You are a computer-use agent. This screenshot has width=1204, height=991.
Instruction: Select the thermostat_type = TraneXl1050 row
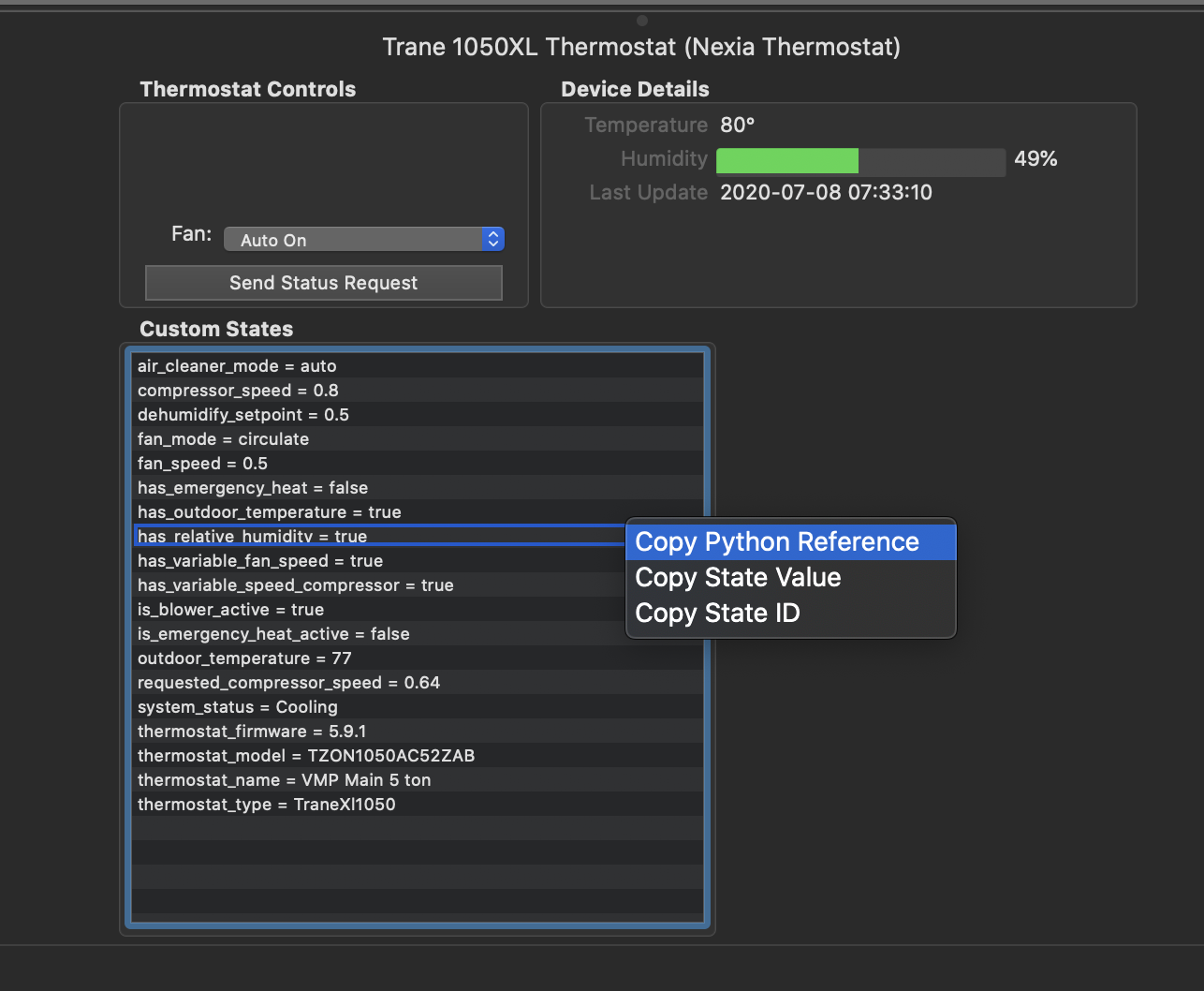click(418, 805)
